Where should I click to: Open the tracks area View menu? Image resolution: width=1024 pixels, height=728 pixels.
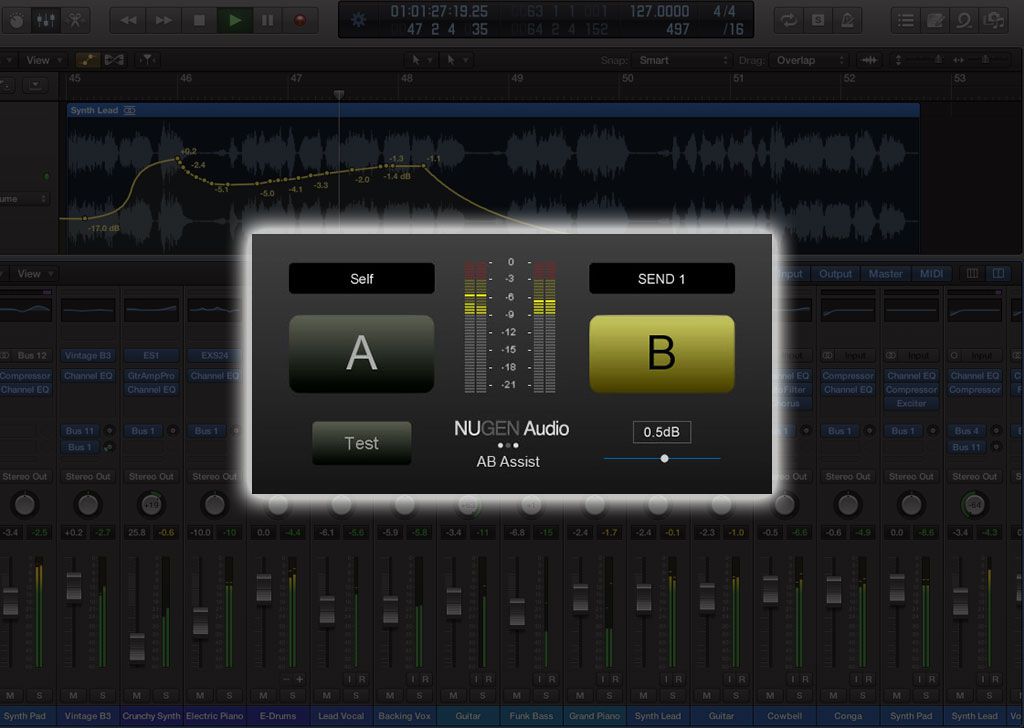tap(43, 60)
